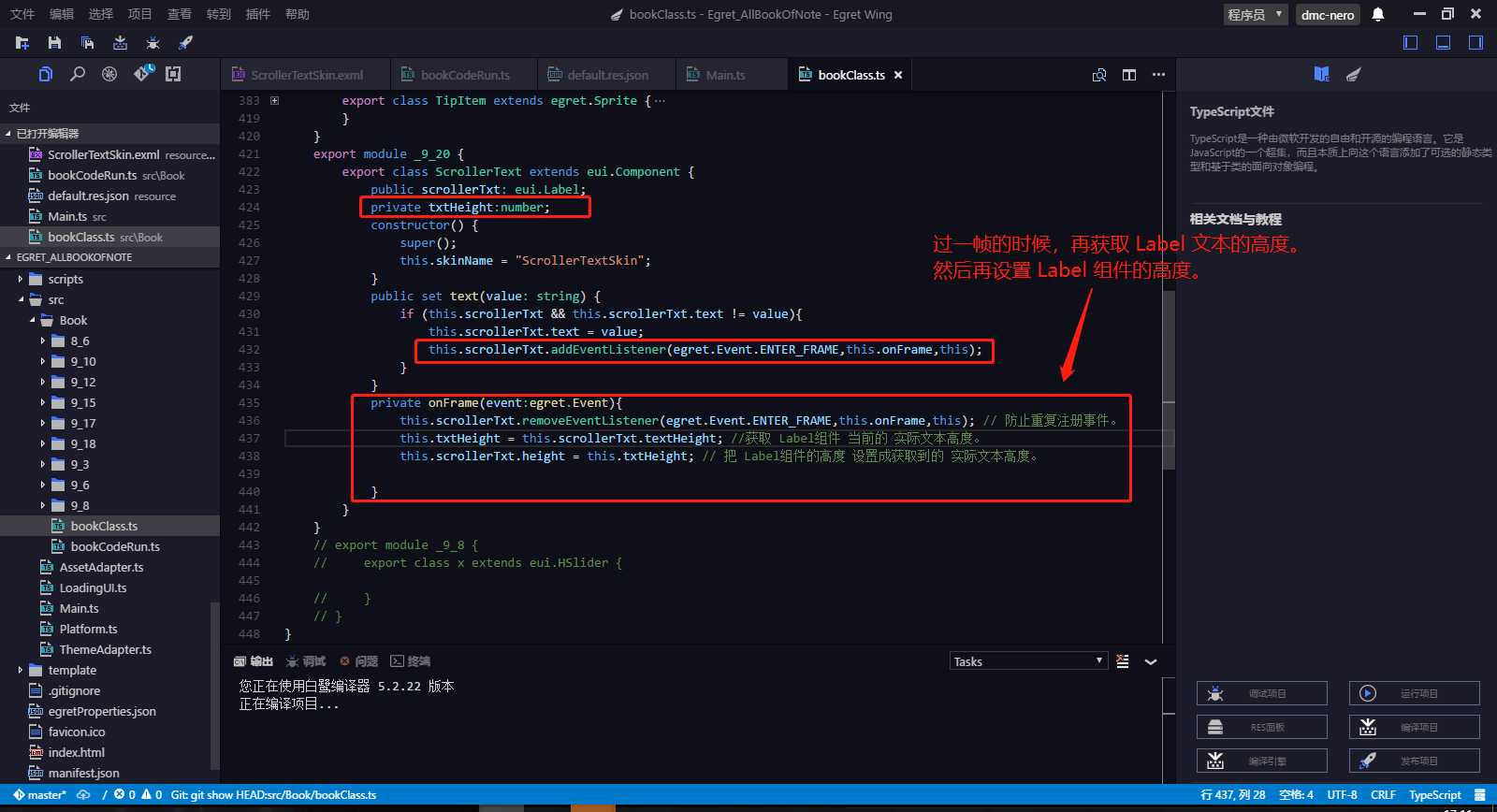Click the TypeScript language mode in status bar
Viewport: 1497px width, 812px height.
pos(1434,795)
